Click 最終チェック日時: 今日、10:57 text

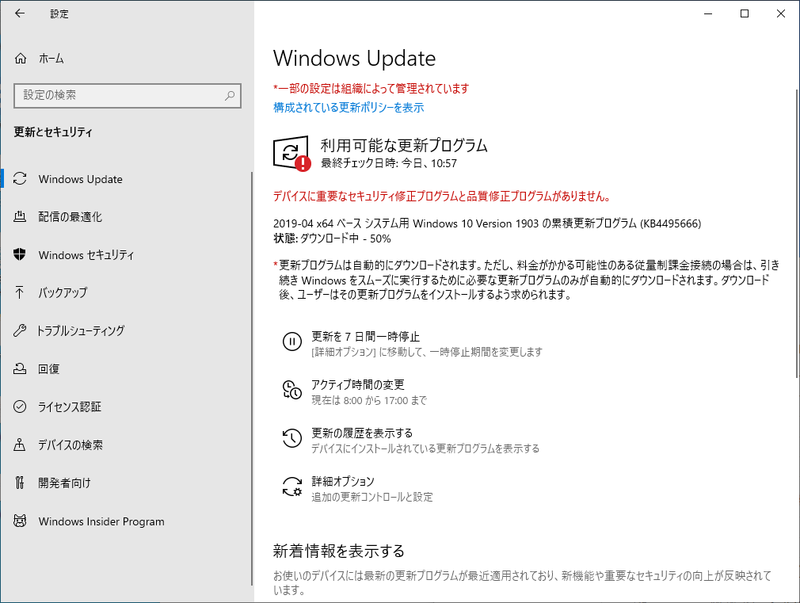388,163
